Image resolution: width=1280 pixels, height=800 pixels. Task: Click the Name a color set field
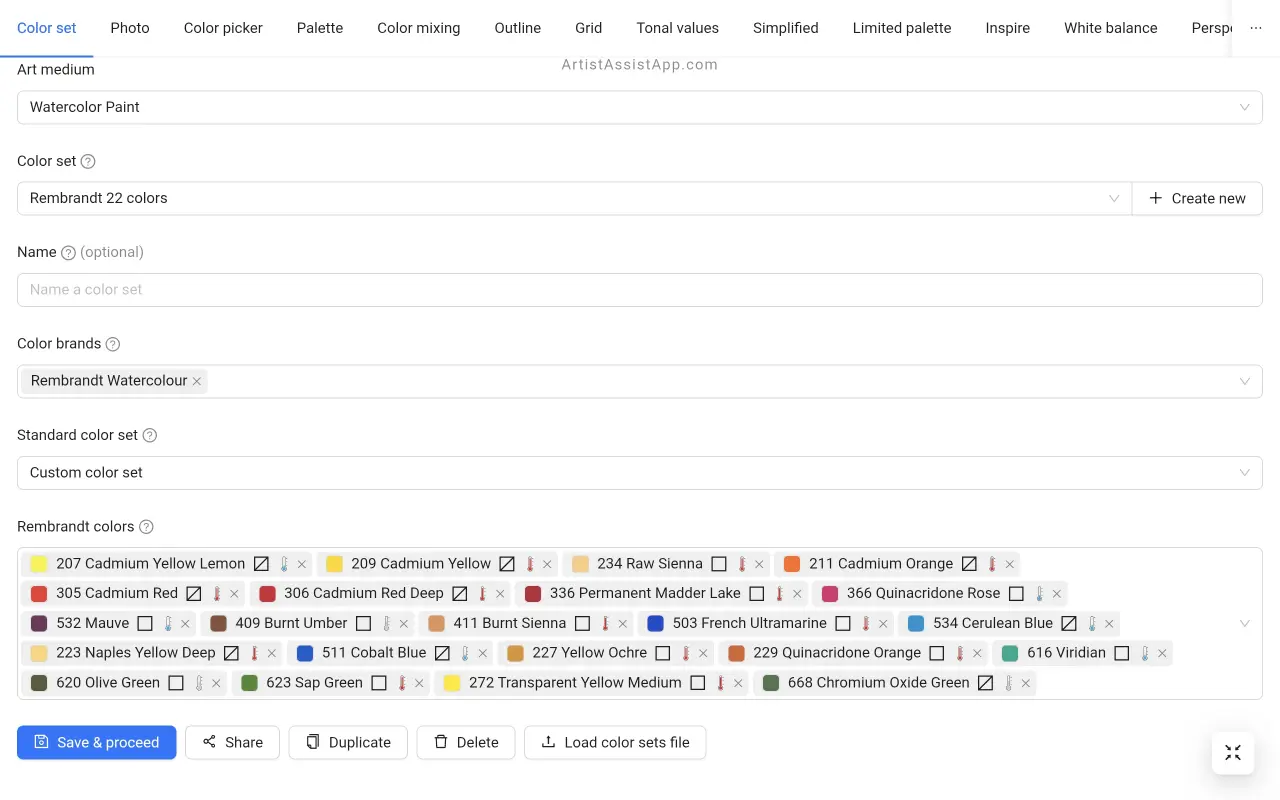639,290
